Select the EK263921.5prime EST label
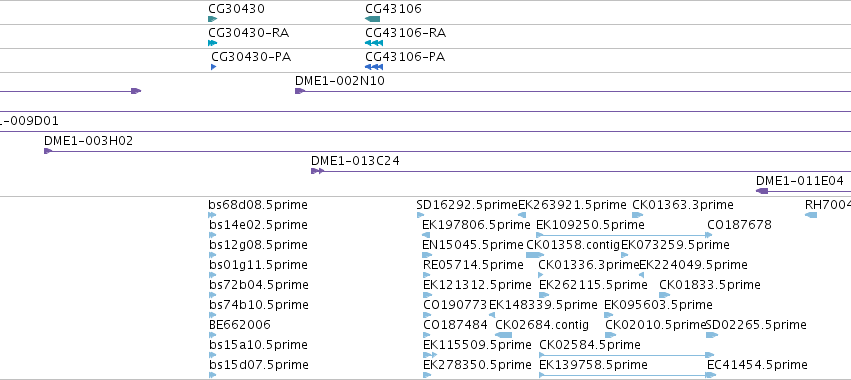This screenshot has height=380, width=851. pos(572,205)
